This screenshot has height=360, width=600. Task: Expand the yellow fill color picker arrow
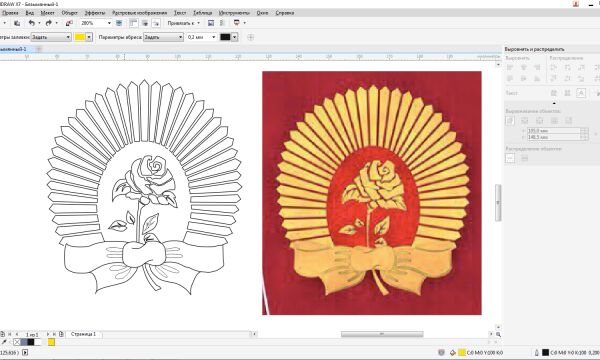(89, 37)
